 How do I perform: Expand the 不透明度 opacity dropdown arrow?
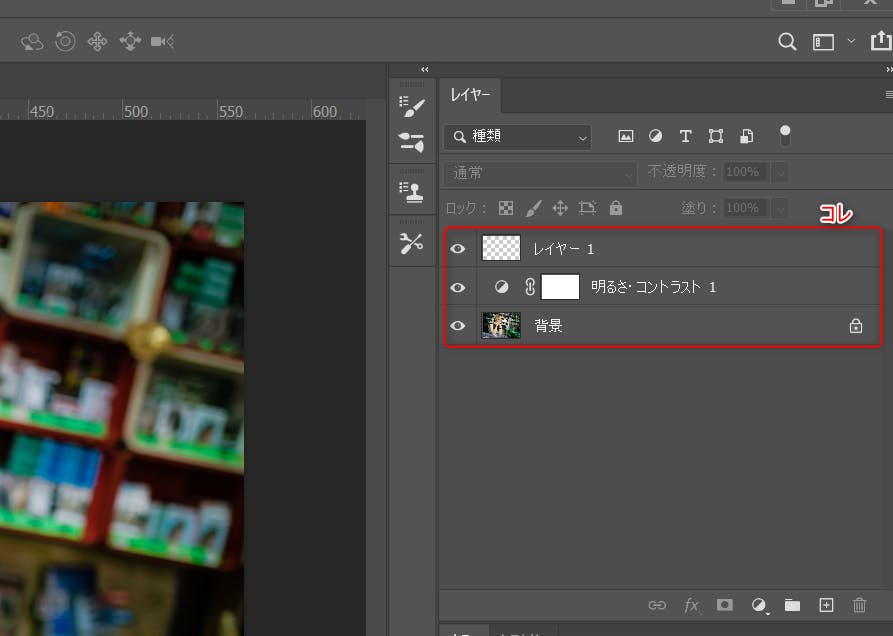click(779, 173)
